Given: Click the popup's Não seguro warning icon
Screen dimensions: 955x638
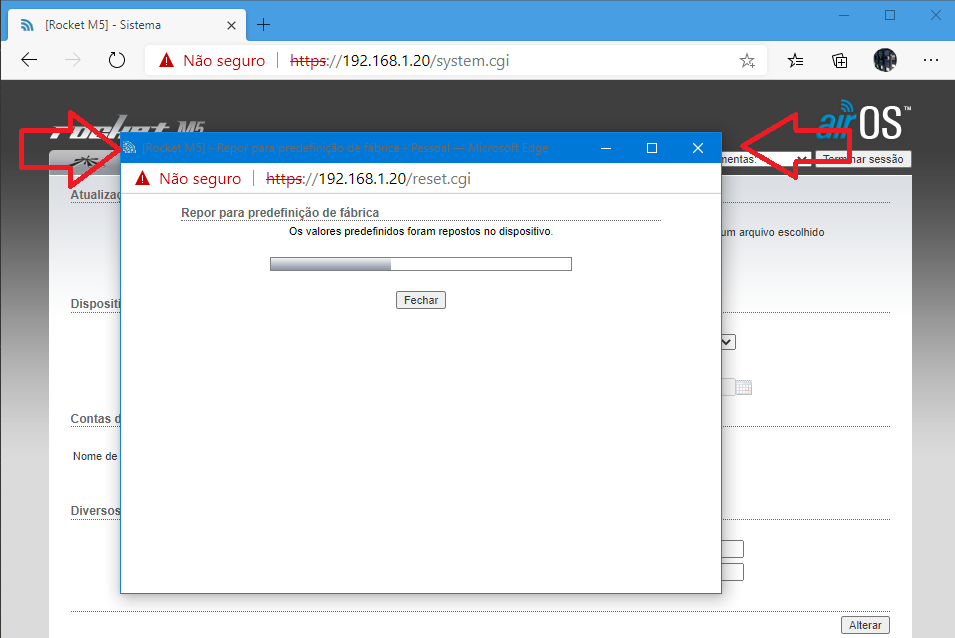Looking at the screenshot, I should point(143,178).
